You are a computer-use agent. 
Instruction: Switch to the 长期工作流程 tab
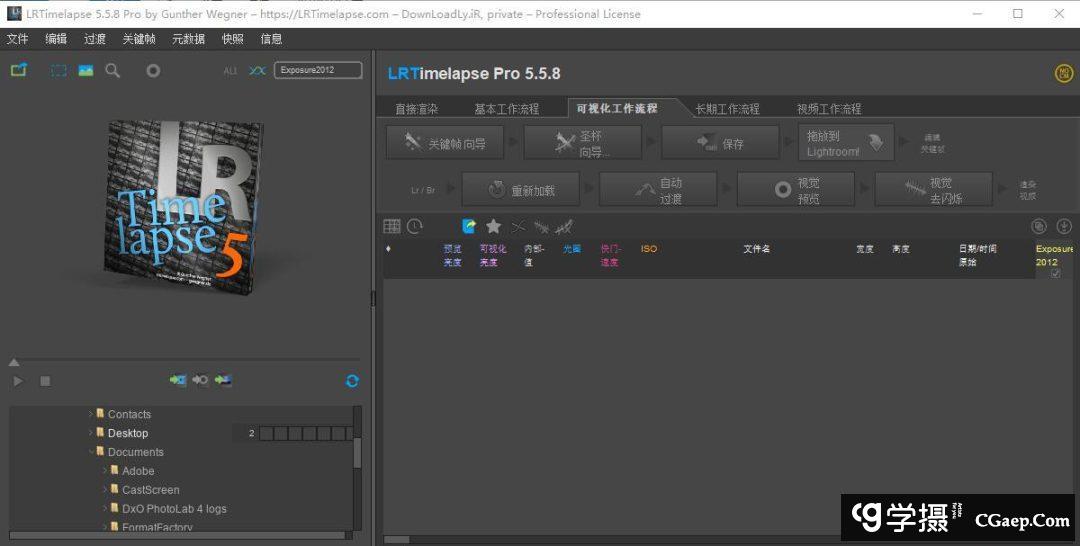click(x=727, y=109)
